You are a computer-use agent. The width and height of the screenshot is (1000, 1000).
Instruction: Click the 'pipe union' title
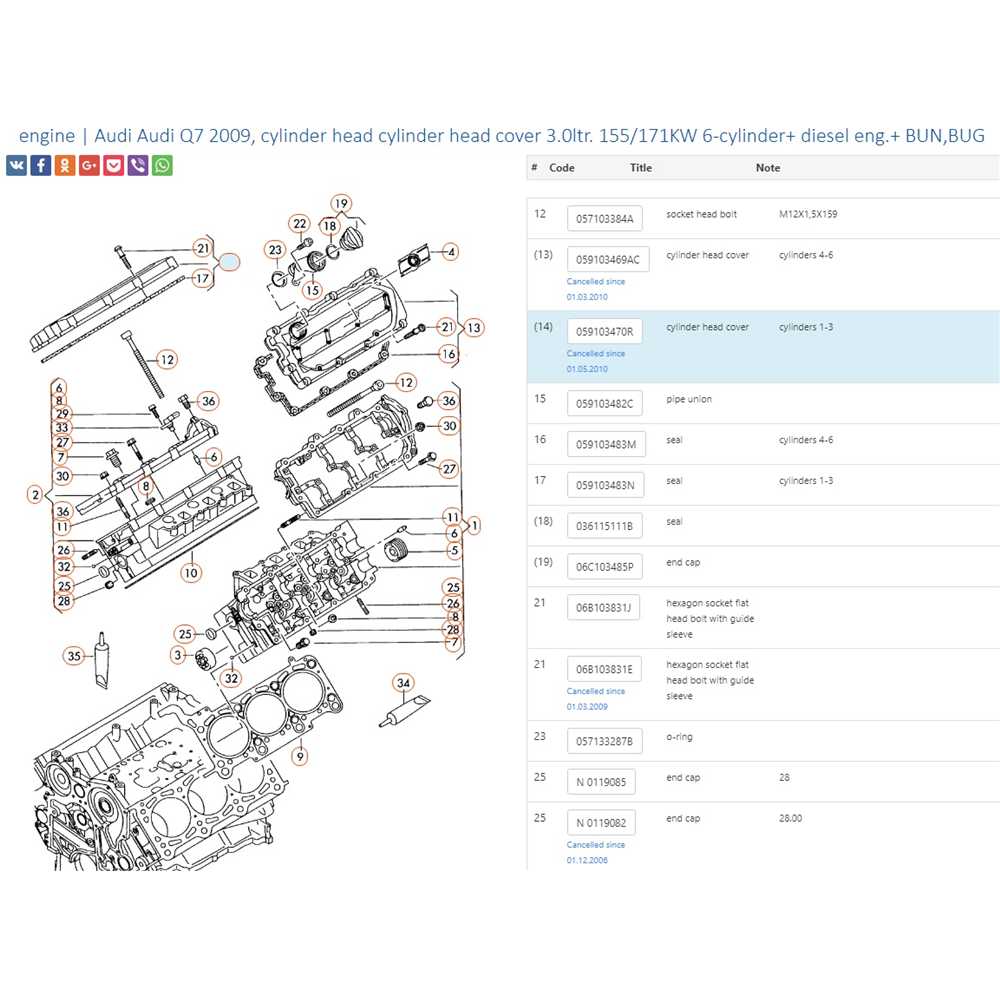click(689, 399)
